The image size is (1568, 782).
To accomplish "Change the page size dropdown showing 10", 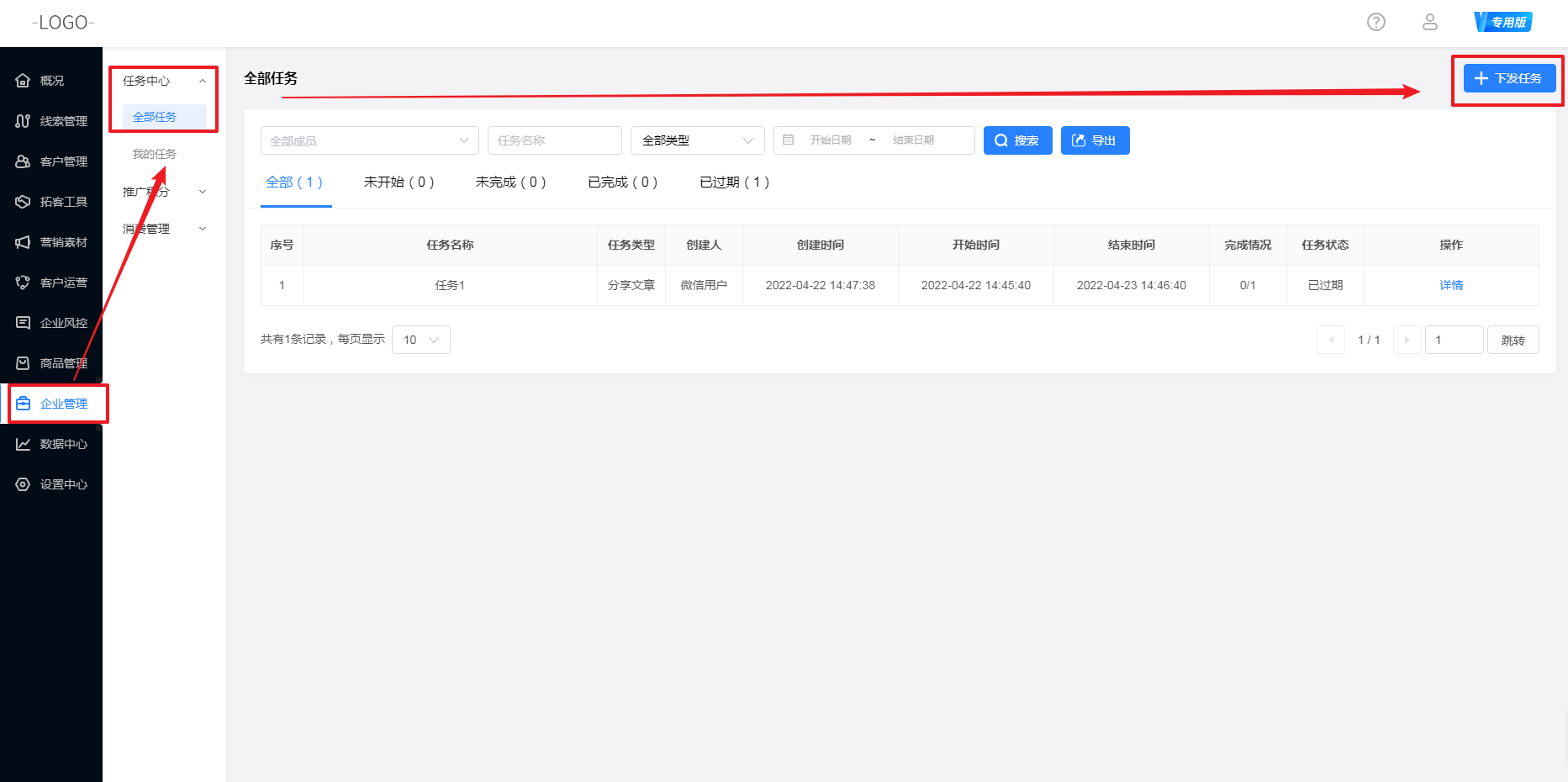I will (420, 340).
